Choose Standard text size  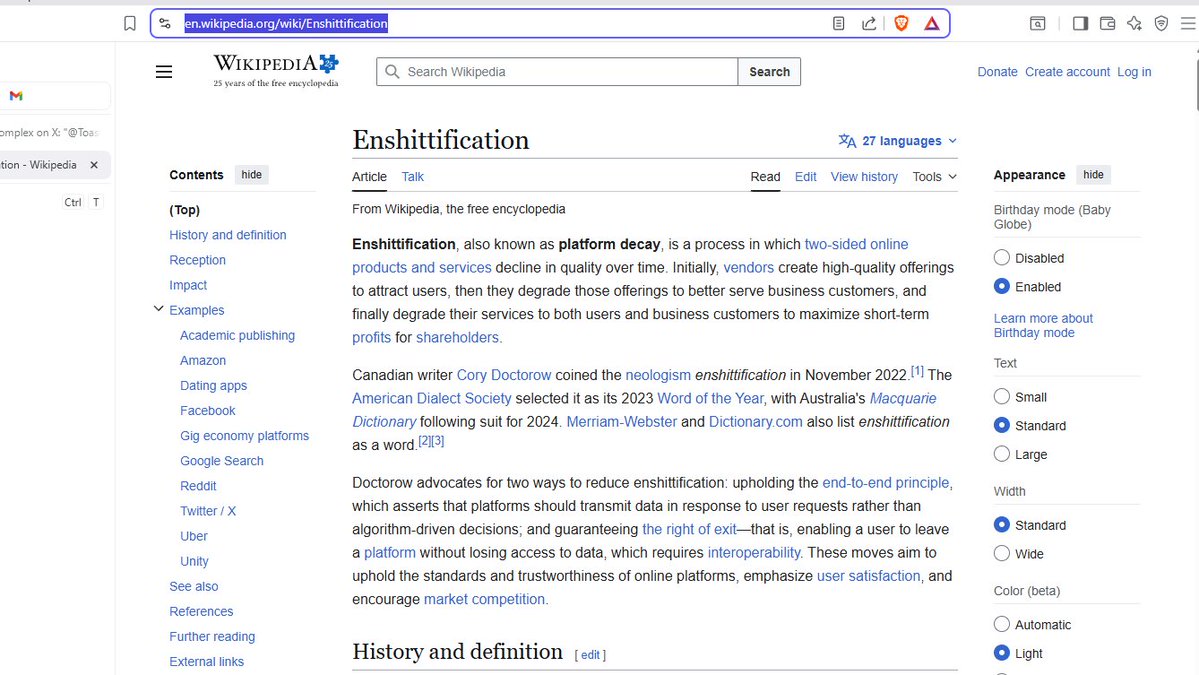pos(1002,426)
